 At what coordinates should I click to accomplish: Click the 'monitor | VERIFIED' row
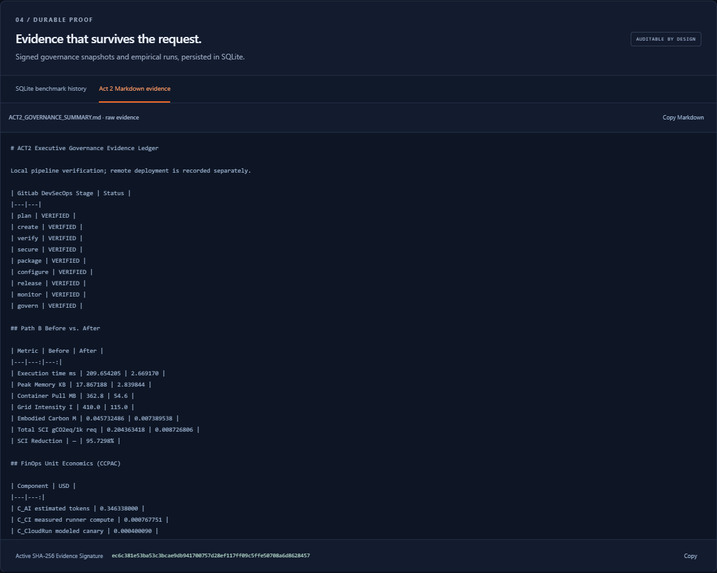(x=48, y=295)
